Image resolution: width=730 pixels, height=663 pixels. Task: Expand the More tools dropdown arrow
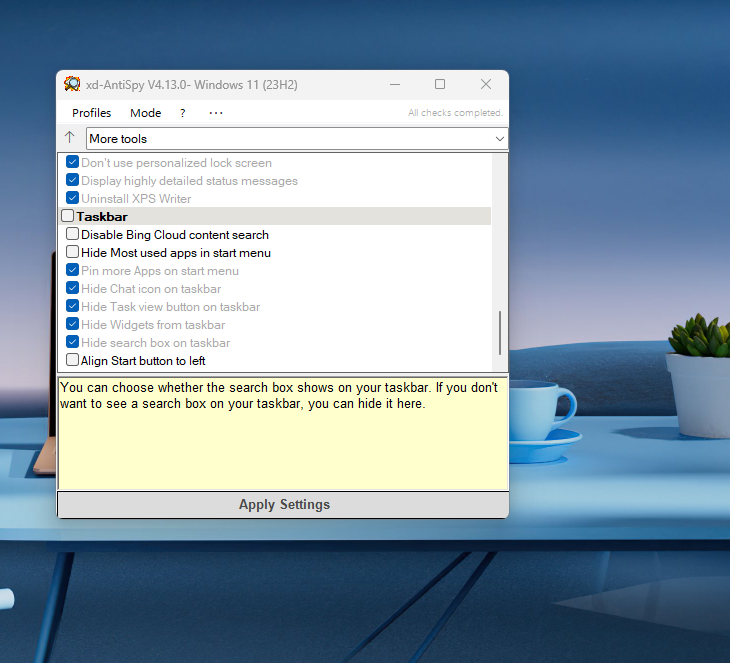[x=499, y=139]
